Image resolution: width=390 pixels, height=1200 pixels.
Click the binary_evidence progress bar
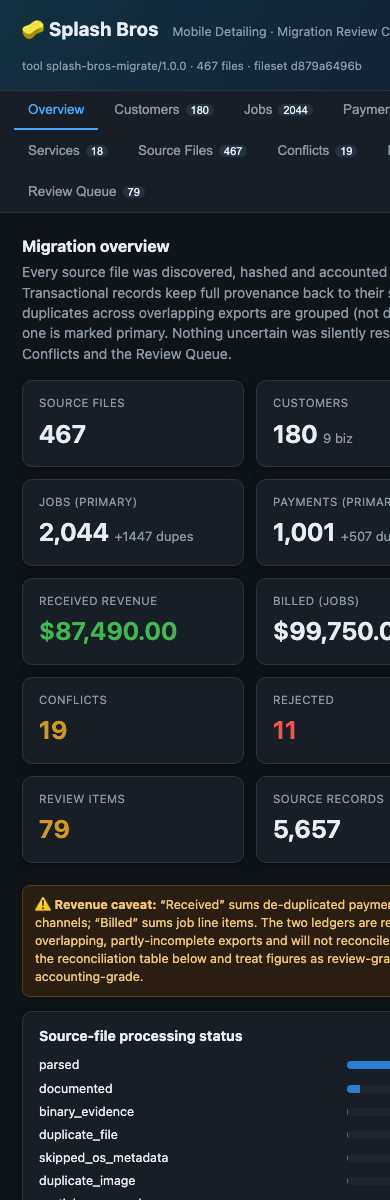[368, 1111]
